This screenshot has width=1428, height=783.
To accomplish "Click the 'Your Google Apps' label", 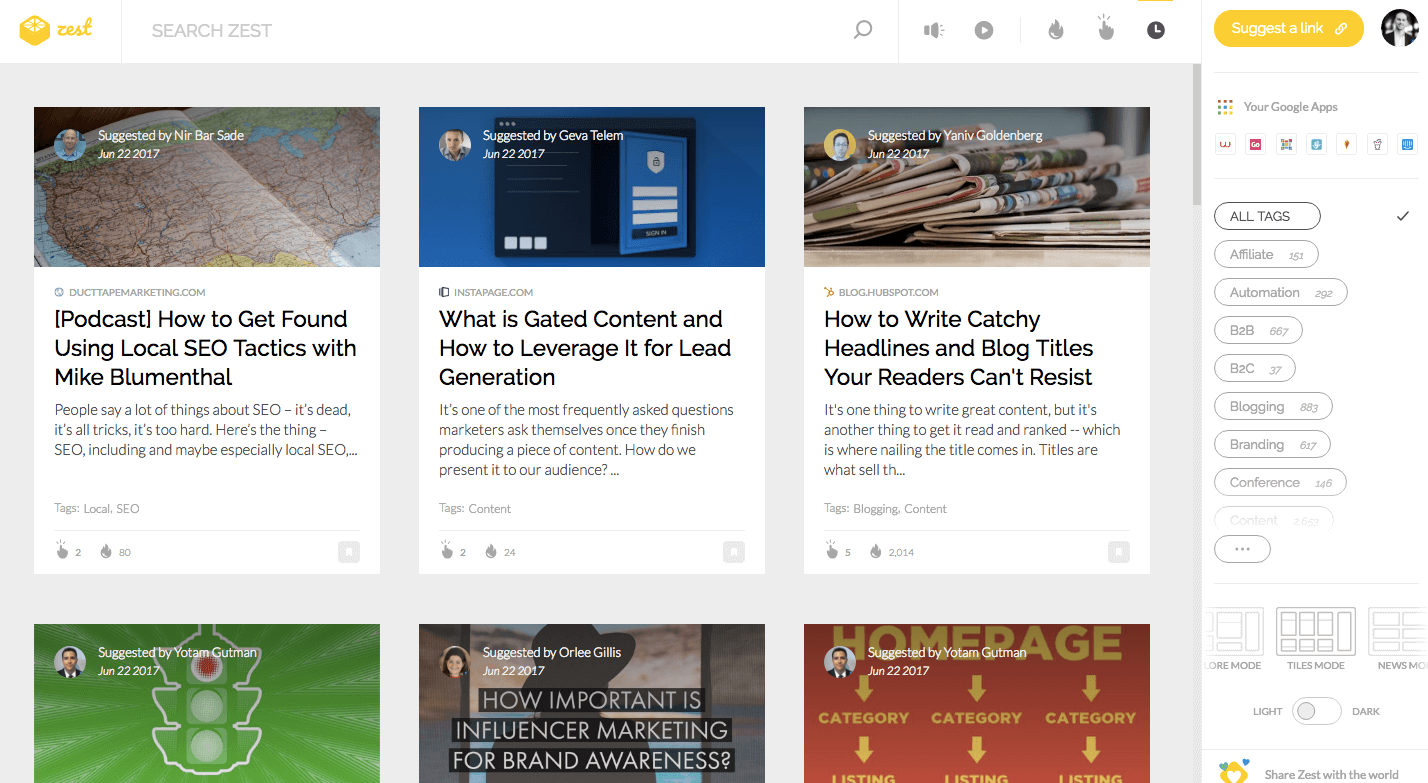I will click(1291, 107).
